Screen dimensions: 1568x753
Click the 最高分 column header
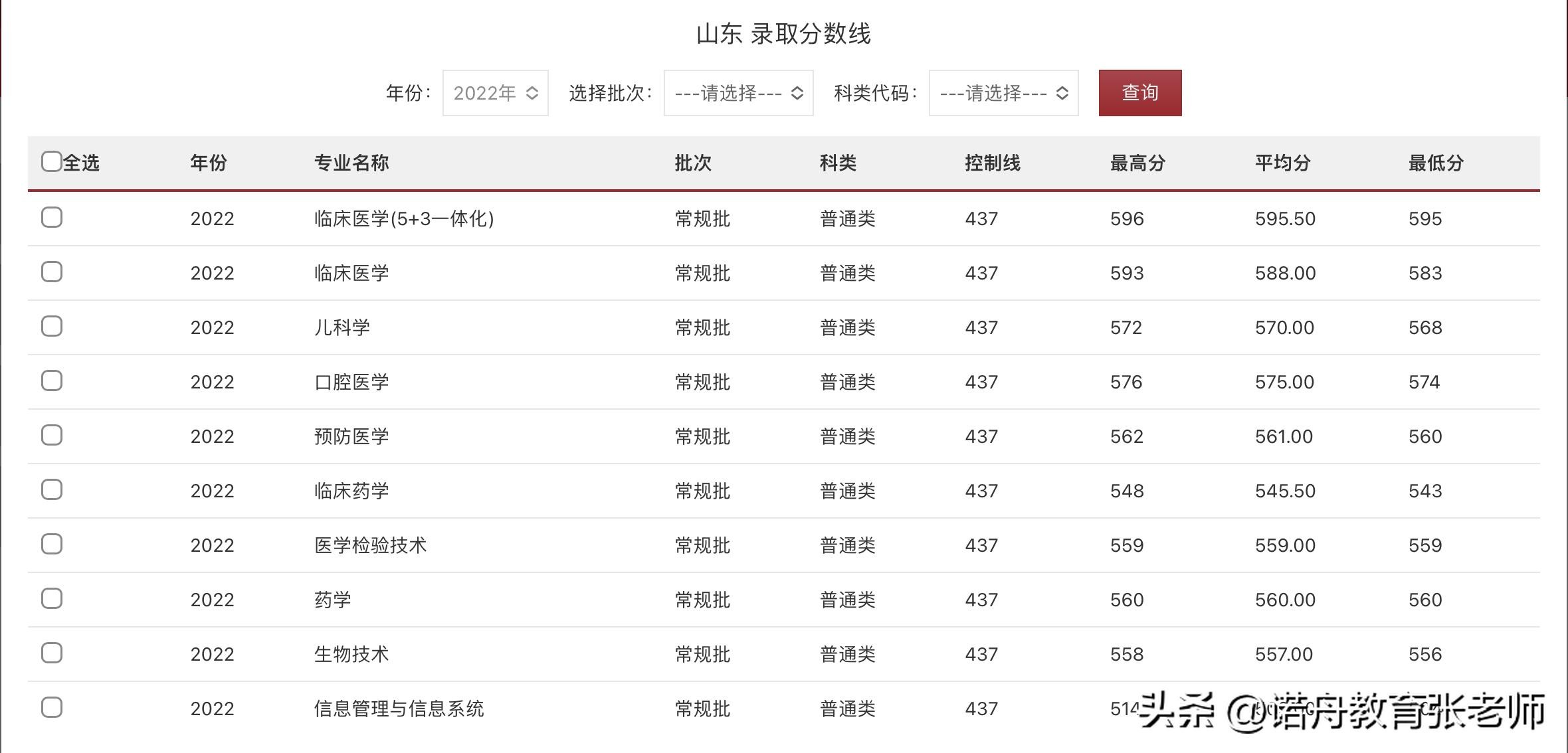[1137, 163]
